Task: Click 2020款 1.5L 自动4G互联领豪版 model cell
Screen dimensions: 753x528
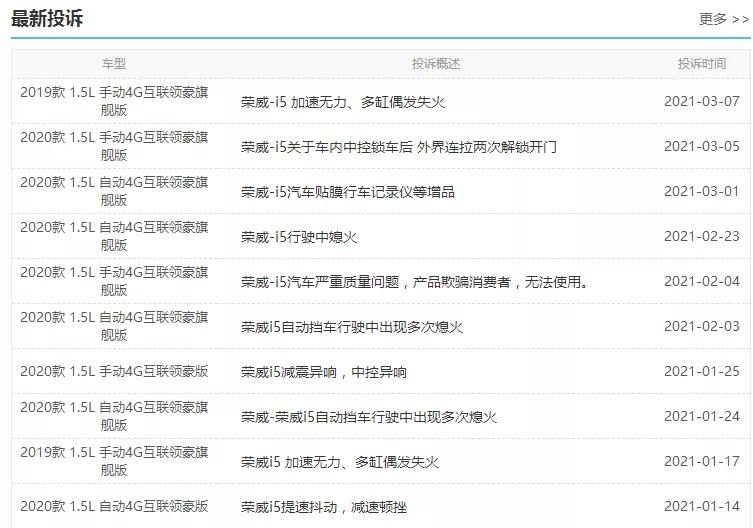Action: [114, 506]
